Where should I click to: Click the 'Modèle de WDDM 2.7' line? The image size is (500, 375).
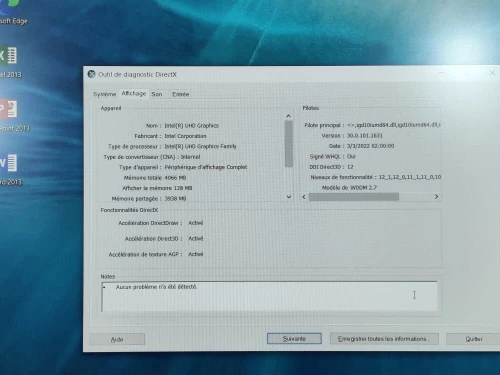coord(349,188)
